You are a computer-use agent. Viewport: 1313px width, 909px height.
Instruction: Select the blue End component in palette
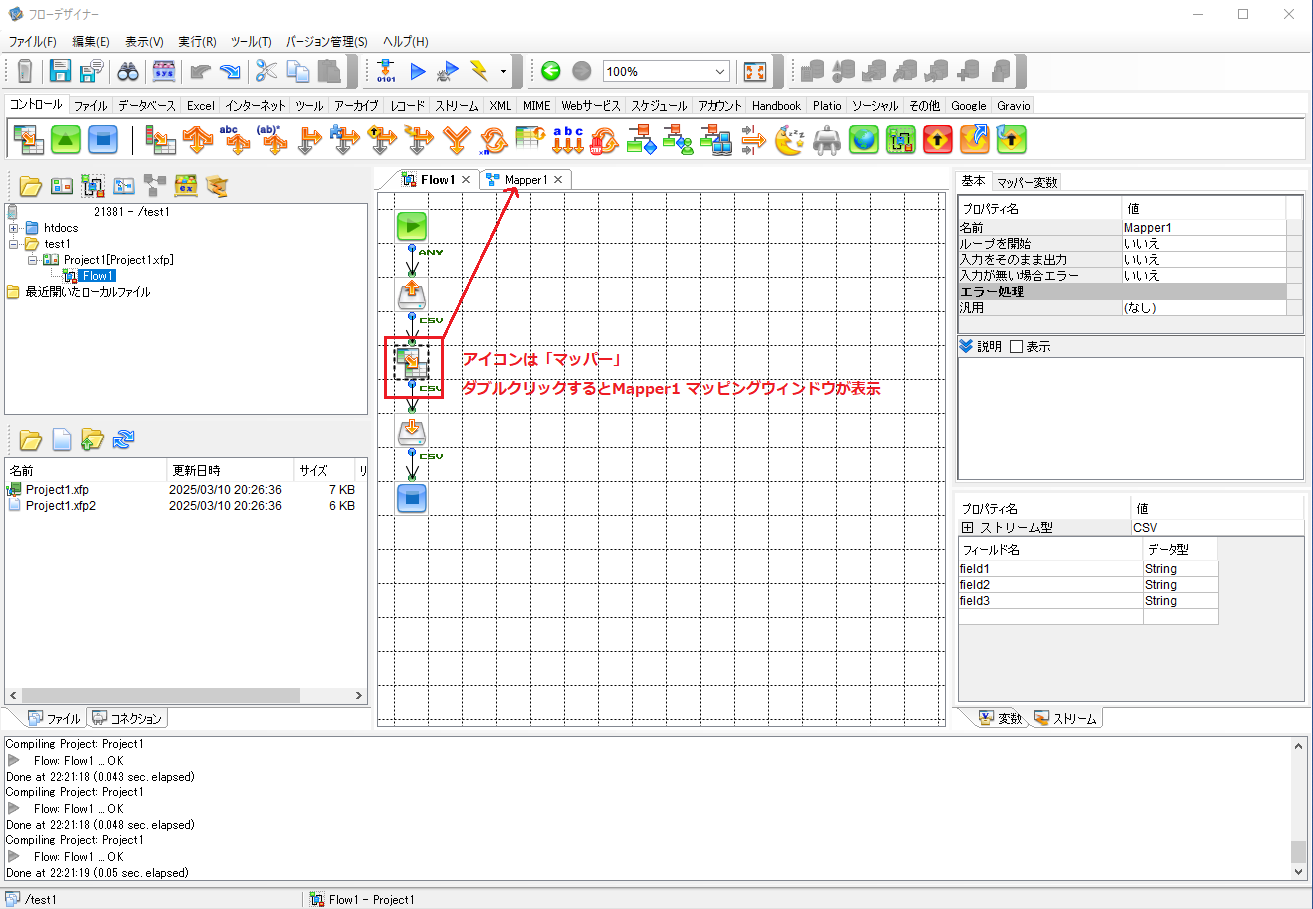coord(103,139)
